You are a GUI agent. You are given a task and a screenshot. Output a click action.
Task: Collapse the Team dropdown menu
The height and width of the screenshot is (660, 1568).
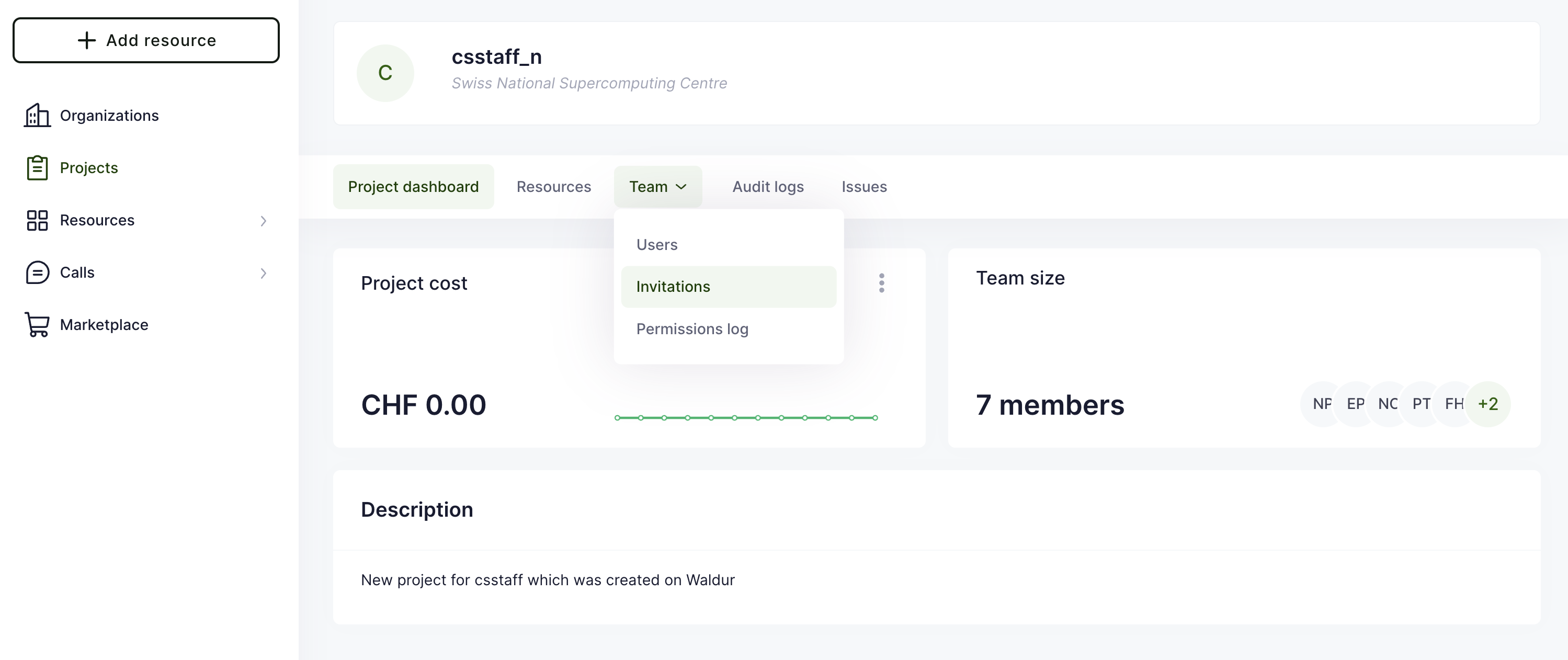click(x=657, y=186)
